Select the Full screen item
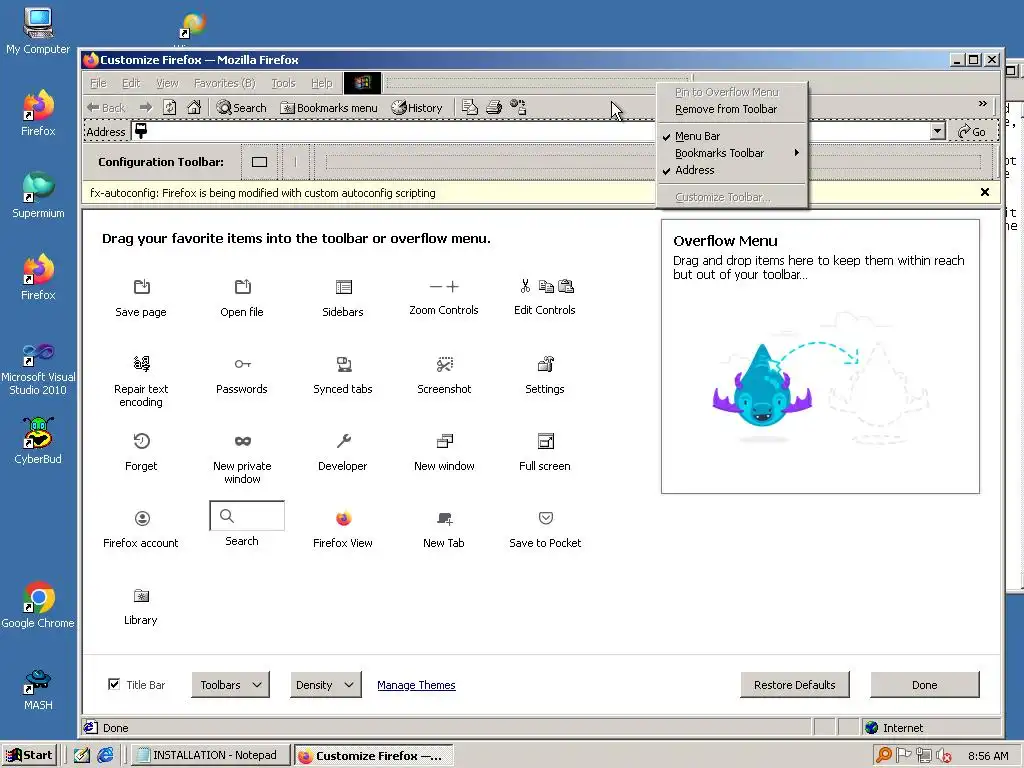 coord(545,452)
